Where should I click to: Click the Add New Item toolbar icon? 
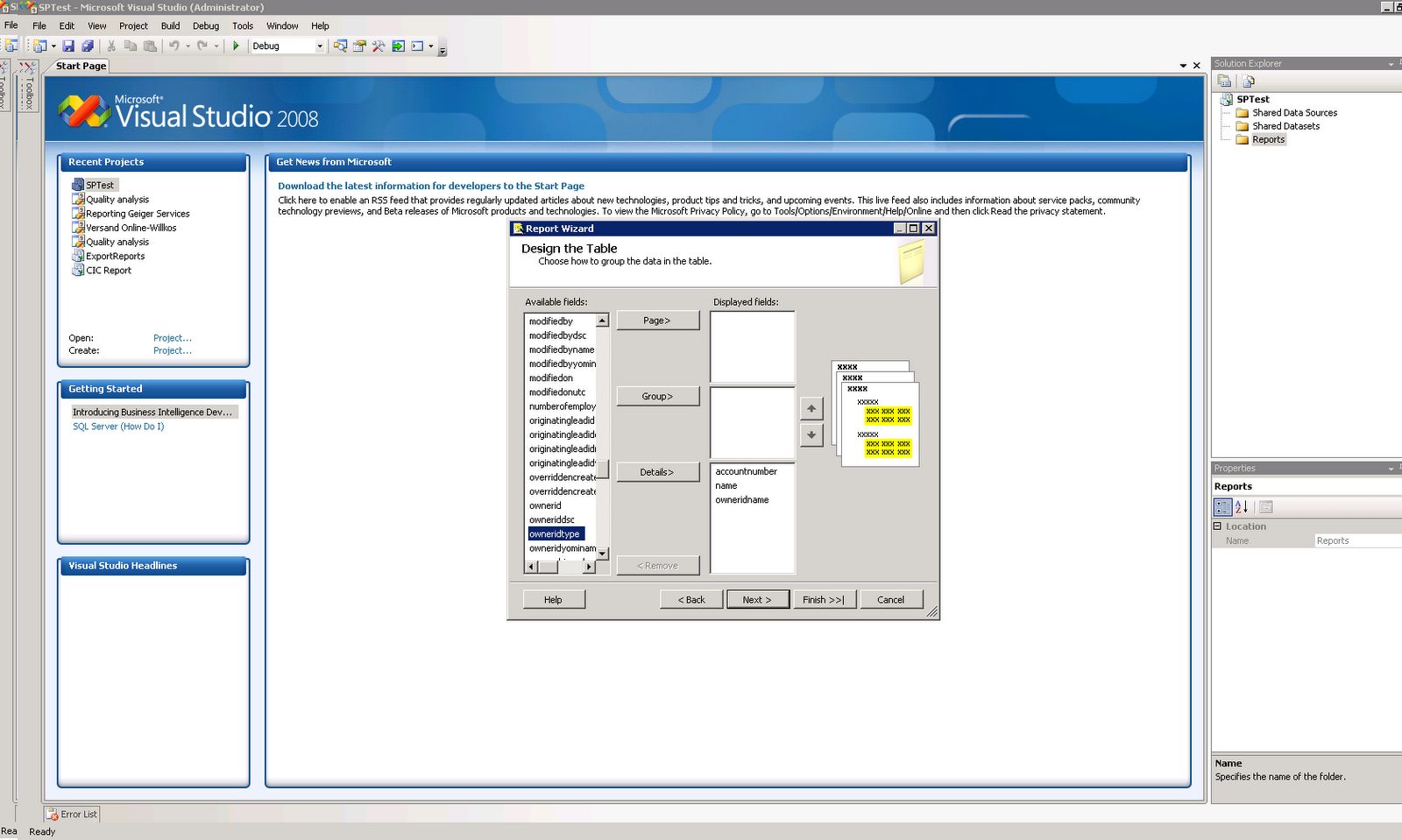[x=39, y=46]
